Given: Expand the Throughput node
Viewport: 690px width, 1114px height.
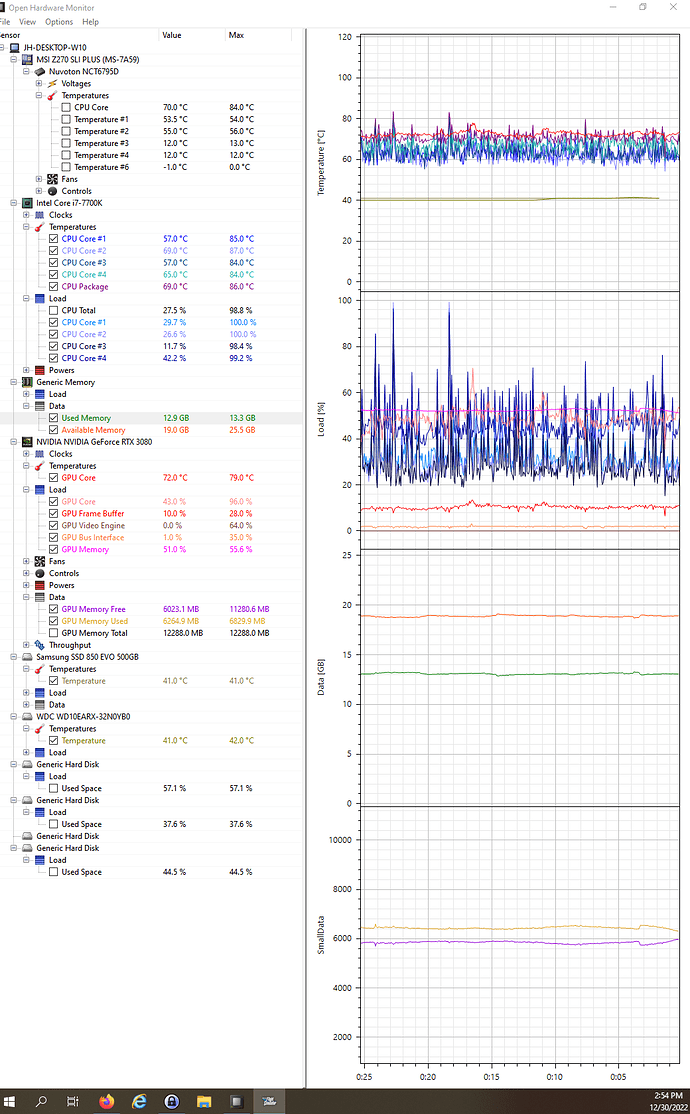Looking at the screenshot, I should click(x=26, y=645).
